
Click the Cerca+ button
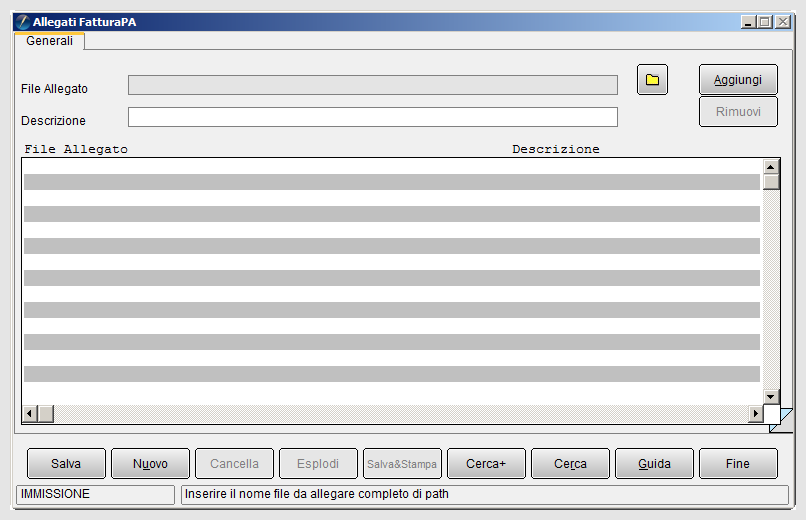point(486,463)
